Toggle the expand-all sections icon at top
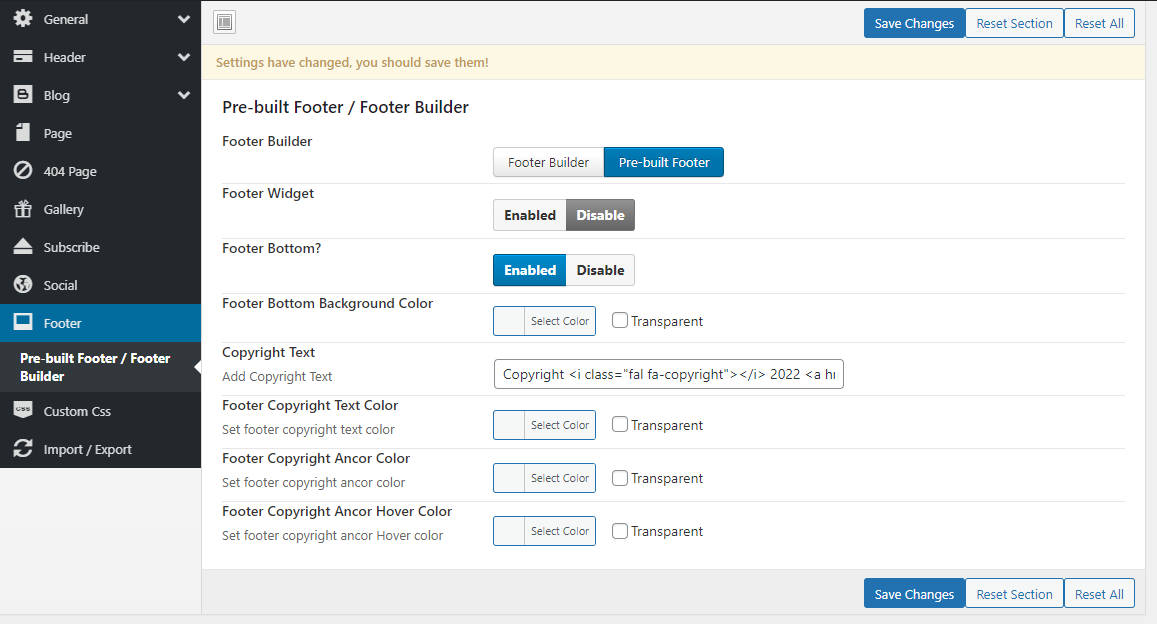 pyautogui.click(x=225, y=22)
